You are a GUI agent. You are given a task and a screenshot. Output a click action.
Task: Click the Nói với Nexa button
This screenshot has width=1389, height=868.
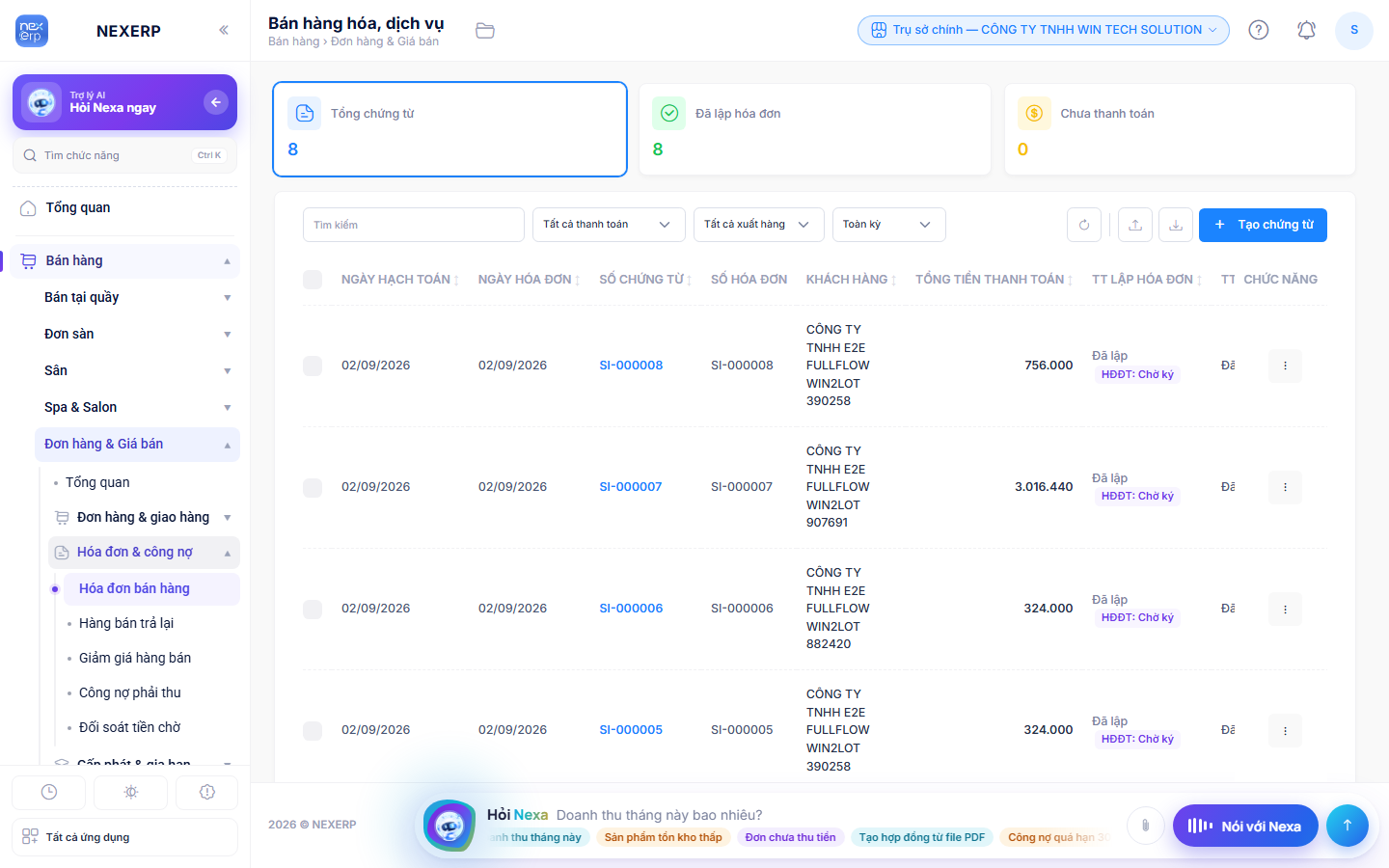tap(1245, 826)
